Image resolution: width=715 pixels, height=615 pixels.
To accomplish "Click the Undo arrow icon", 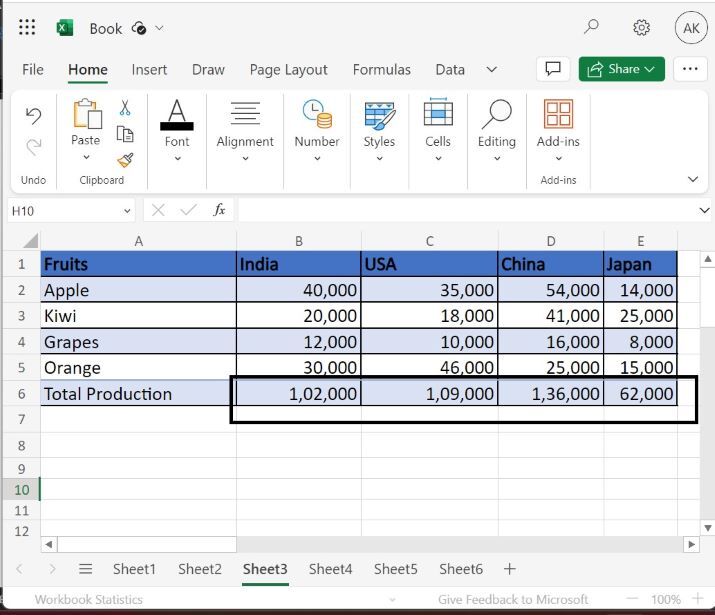I will coord(33,116).
